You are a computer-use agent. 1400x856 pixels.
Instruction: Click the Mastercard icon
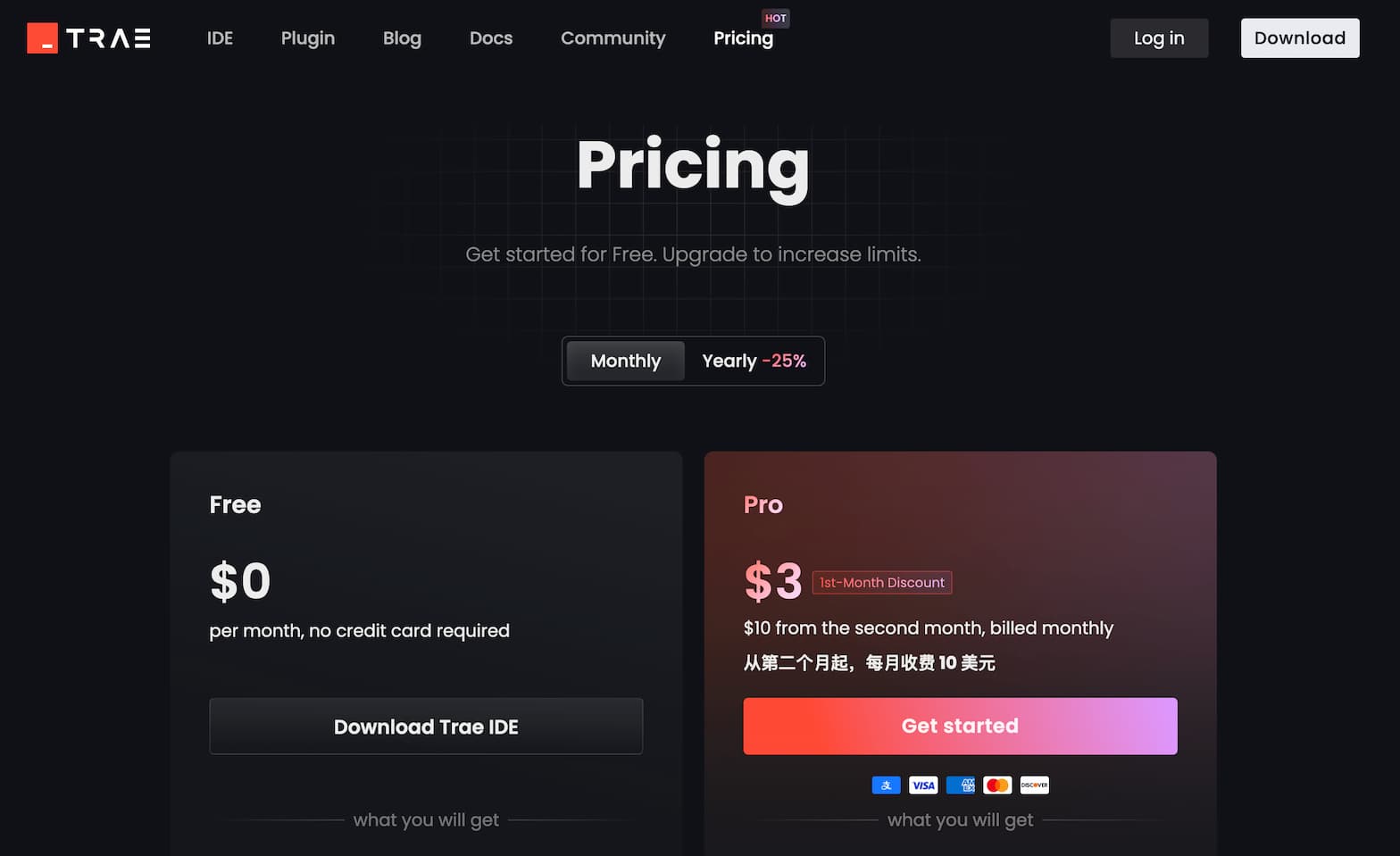997,785
